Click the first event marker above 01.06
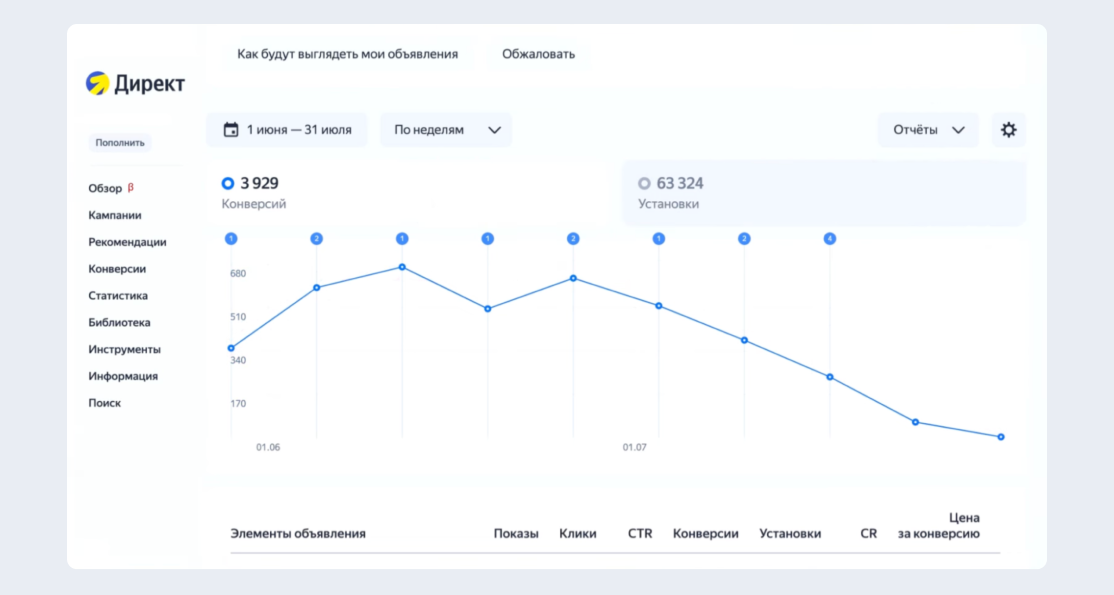The width and height of the screenshot is (1114, 595). click(231, 239)
